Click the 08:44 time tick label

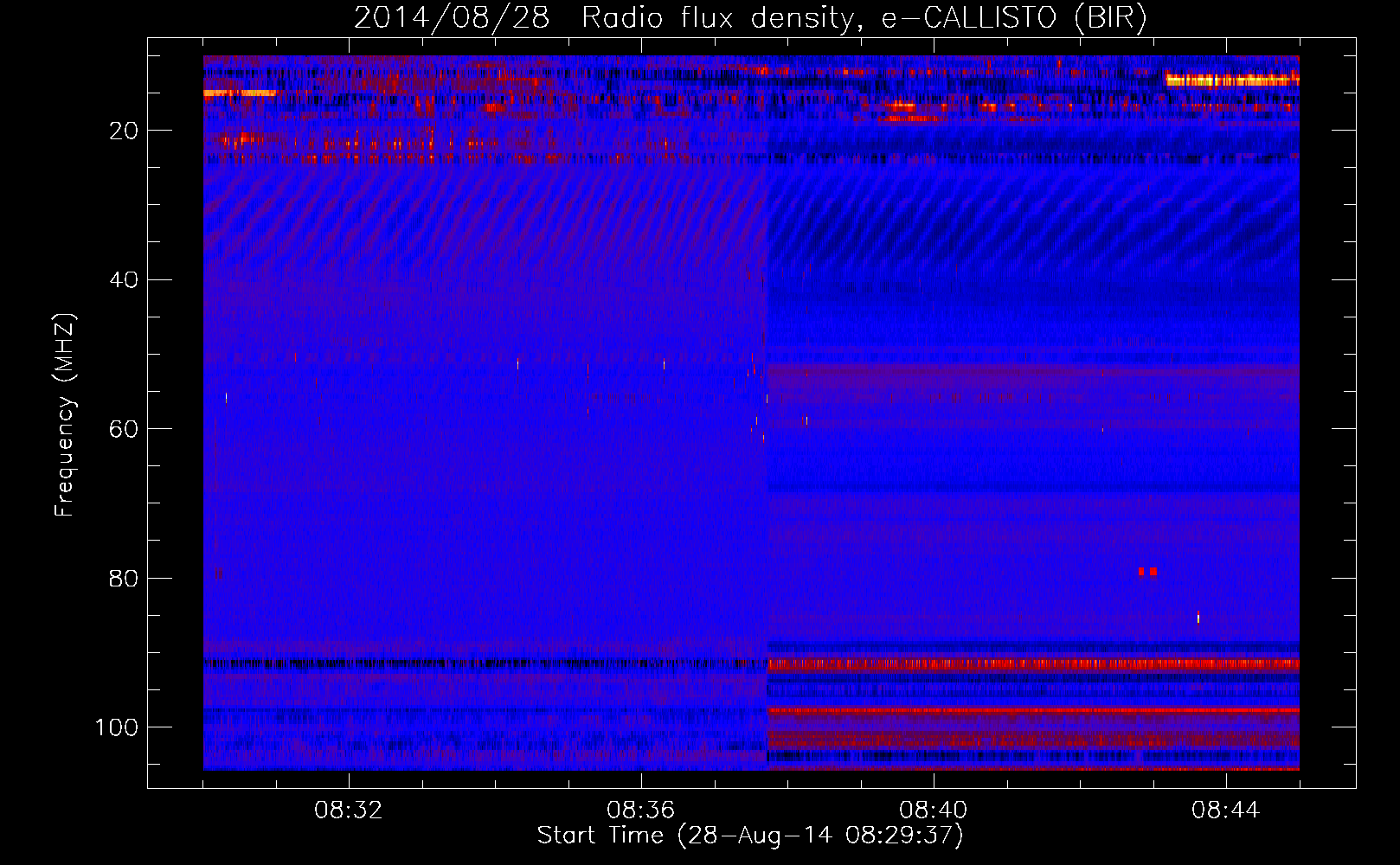pos(1226,811)
